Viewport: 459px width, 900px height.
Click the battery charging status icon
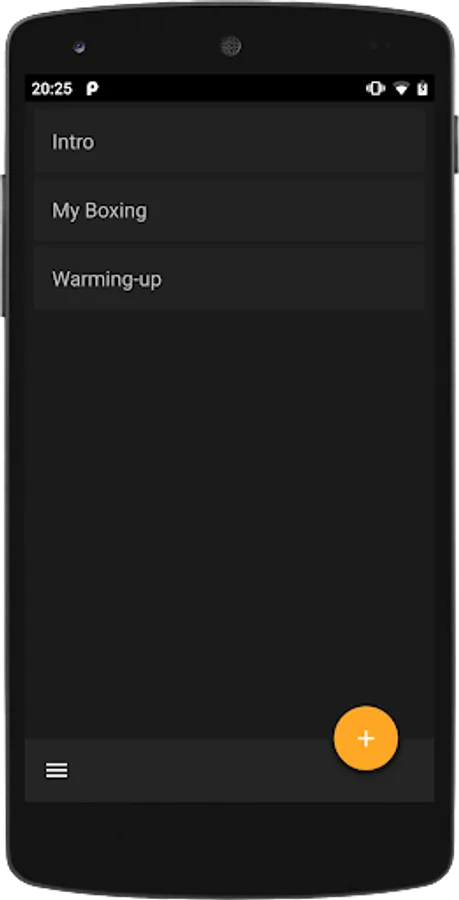click(x=423, y=88)
